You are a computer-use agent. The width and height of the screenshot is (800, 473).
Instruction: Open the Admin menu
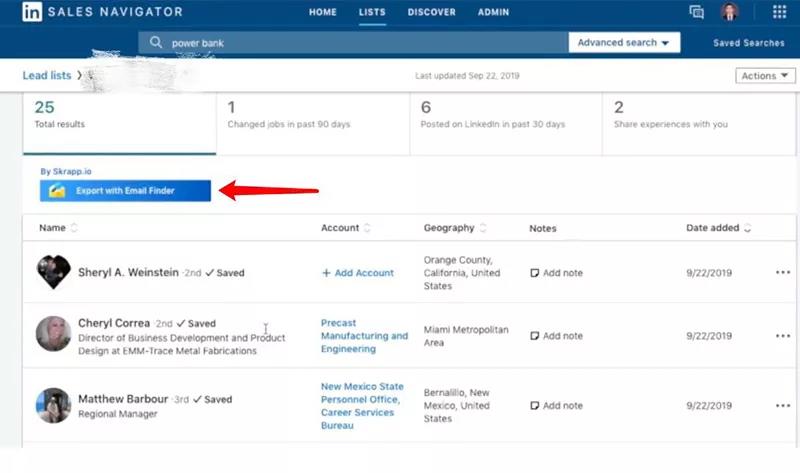493,12
